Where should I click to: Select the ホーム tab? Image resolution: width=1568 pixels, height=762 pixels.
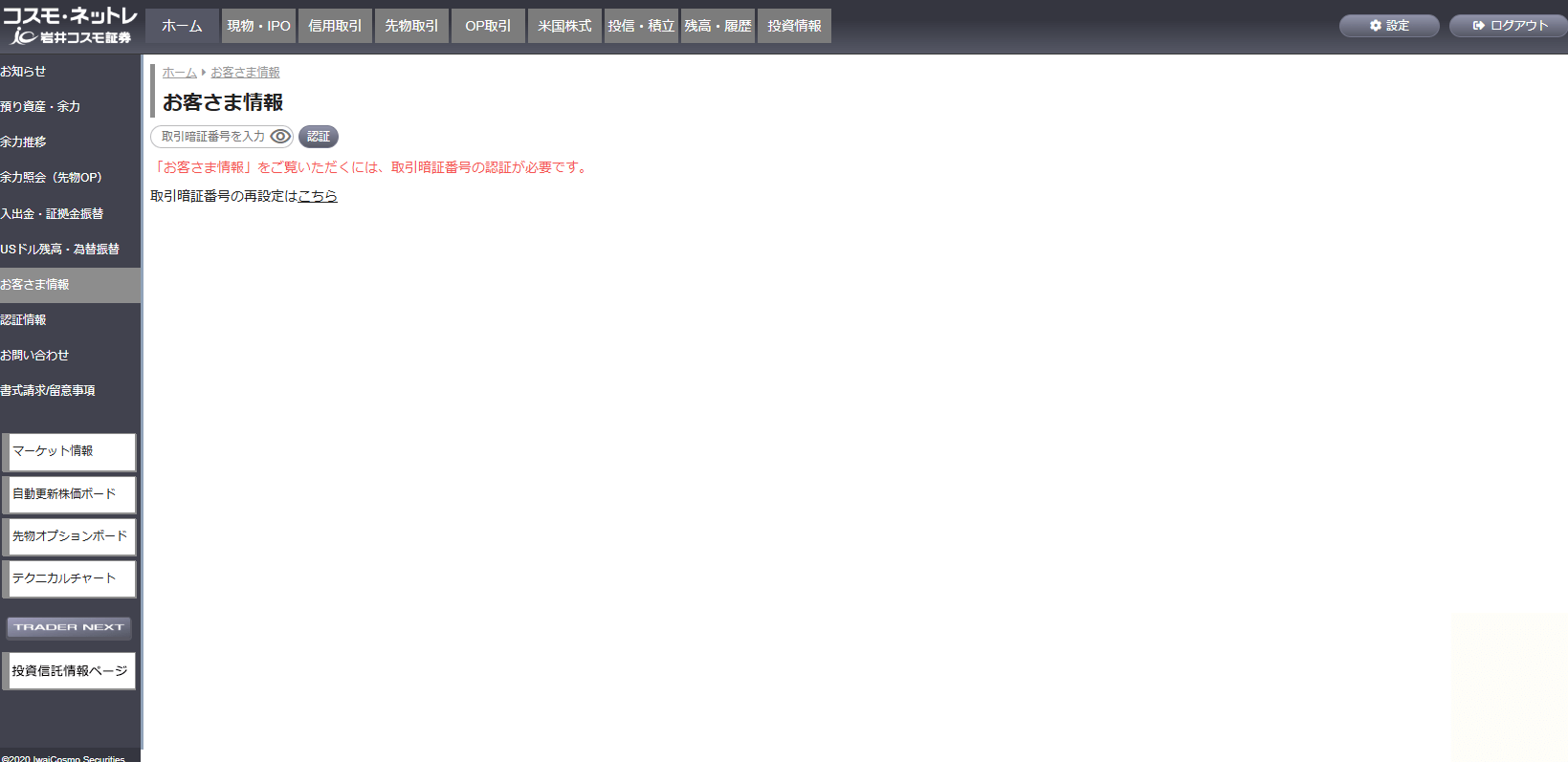point(182,26)
